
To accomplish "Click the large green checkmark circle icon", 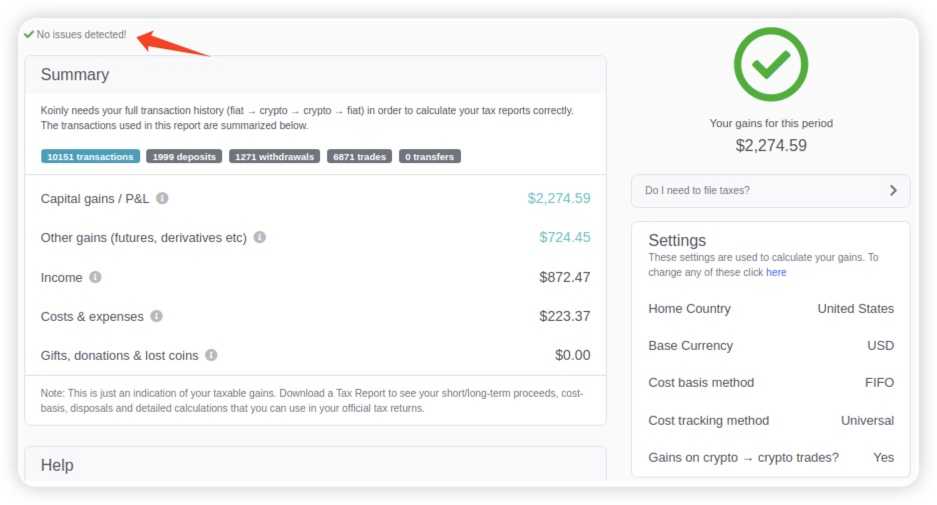I will click(770, 63).
